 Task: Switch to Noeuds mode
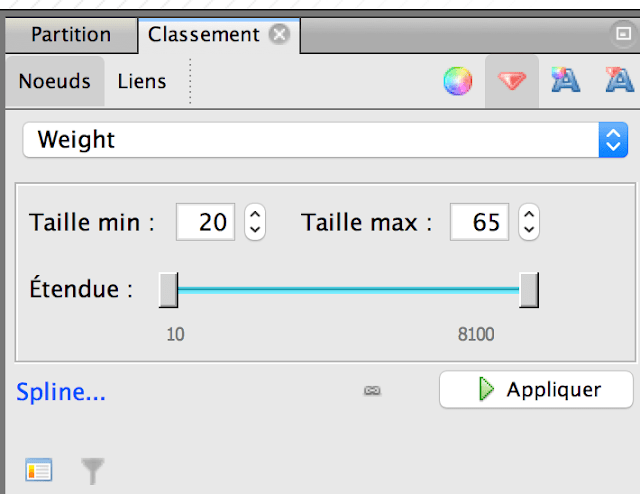tap(55, 81)
